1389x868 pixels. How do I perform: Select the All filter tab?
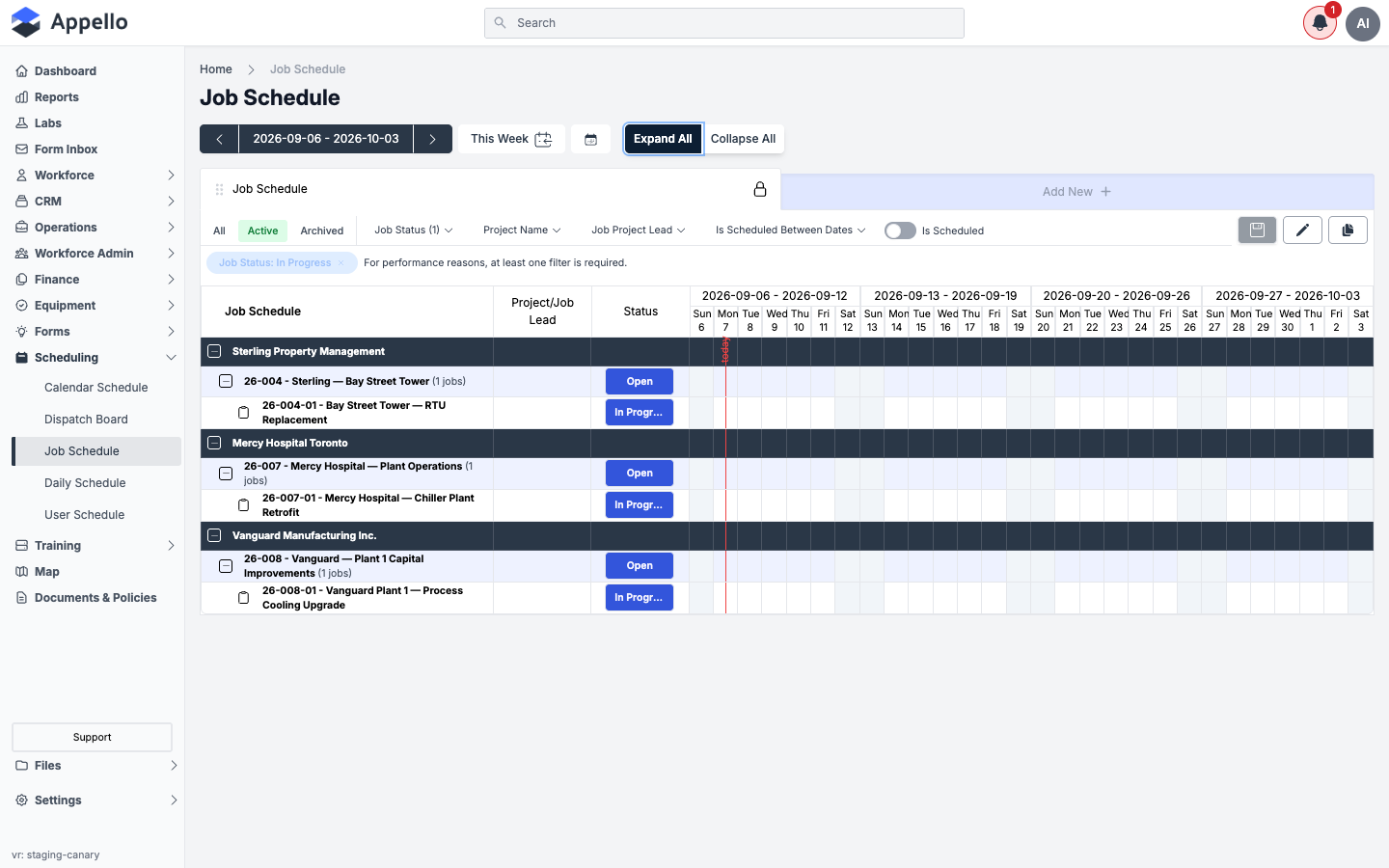(220, 231)
